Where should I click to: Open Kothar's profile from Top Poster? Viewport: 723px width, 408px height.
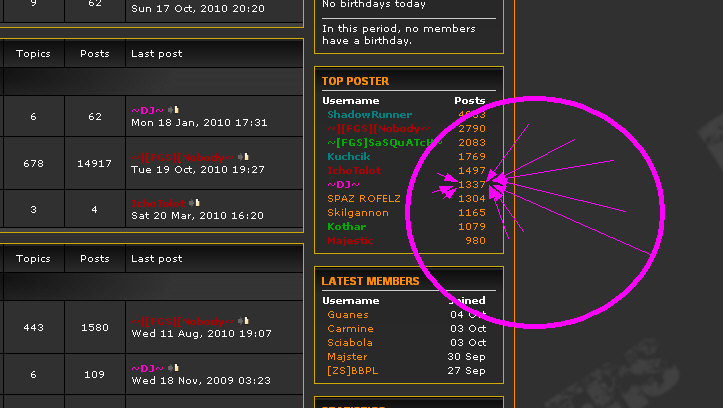(347, 227)
